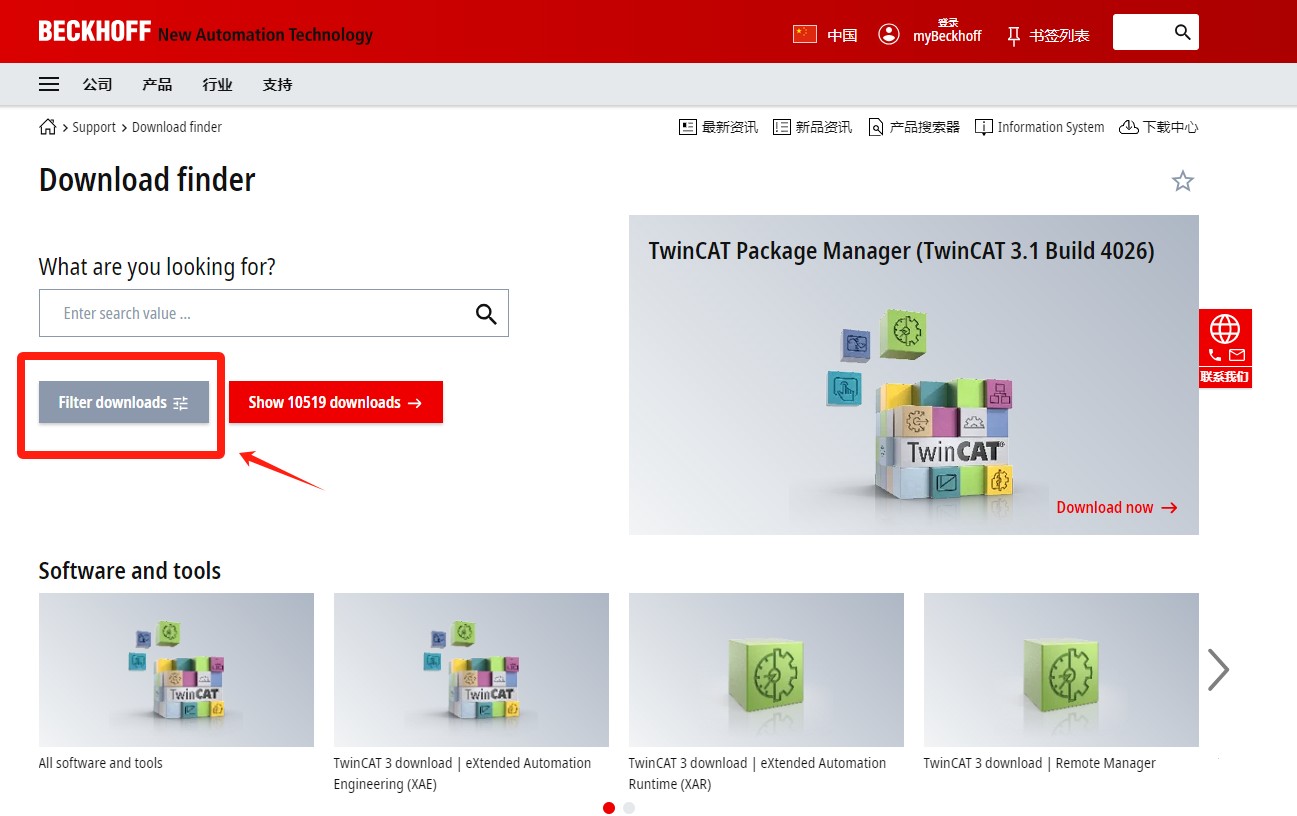Screen dimensions: 1297x816
Task: Click the 新品资讯 list icon
Action: 782,127
